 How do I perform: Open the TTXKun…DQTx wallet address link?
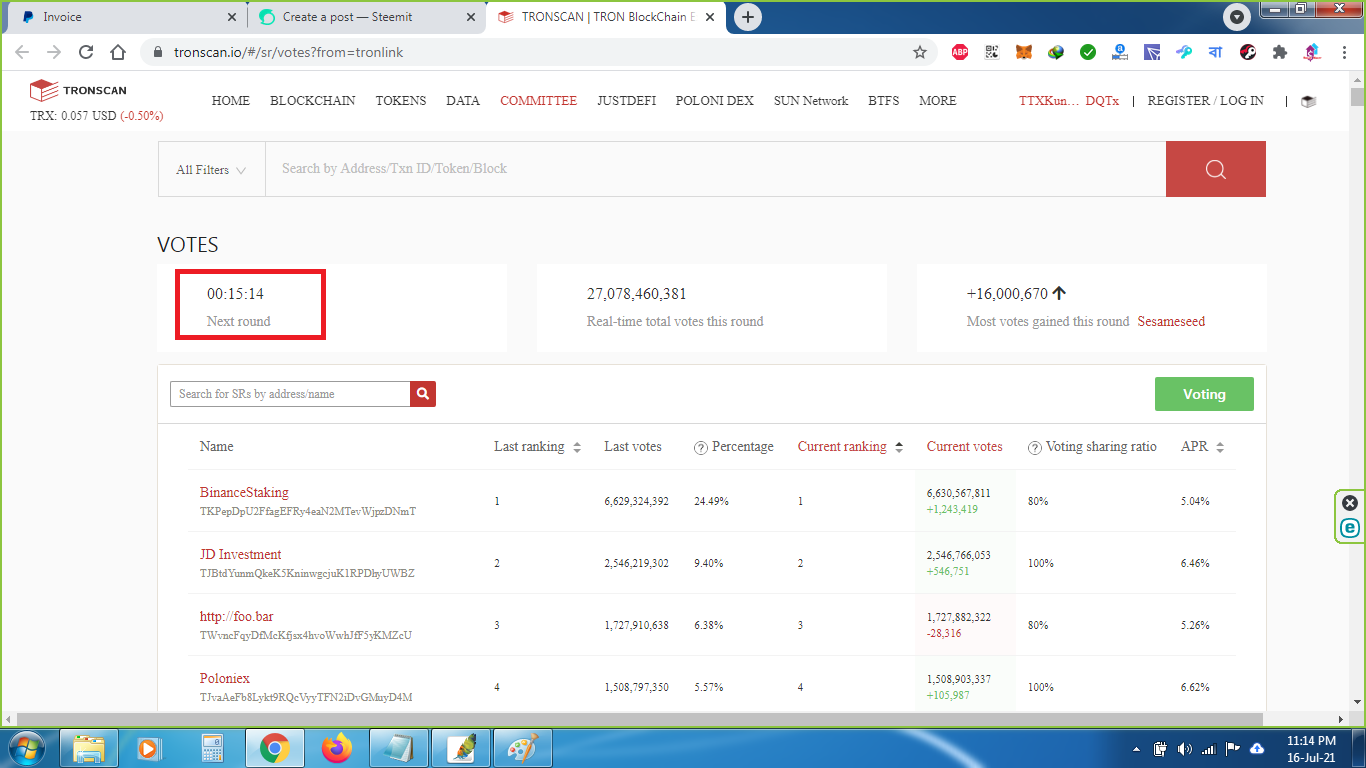point(1069,101)
